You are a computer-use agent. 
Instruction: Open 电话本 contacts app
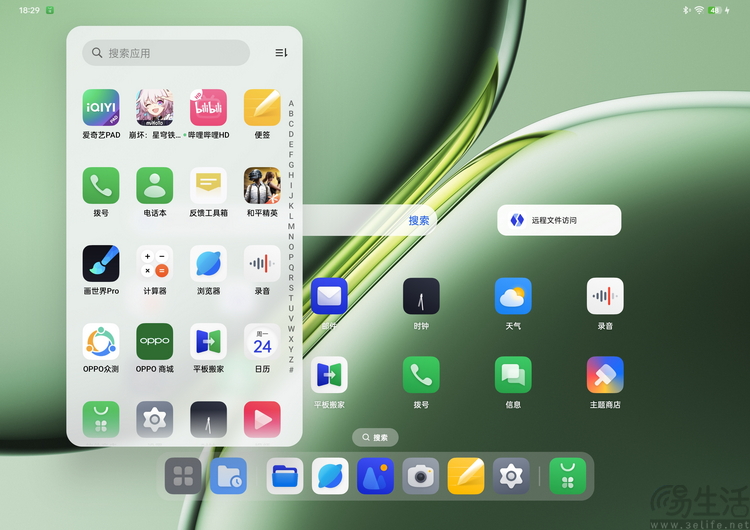coord(154,185)
